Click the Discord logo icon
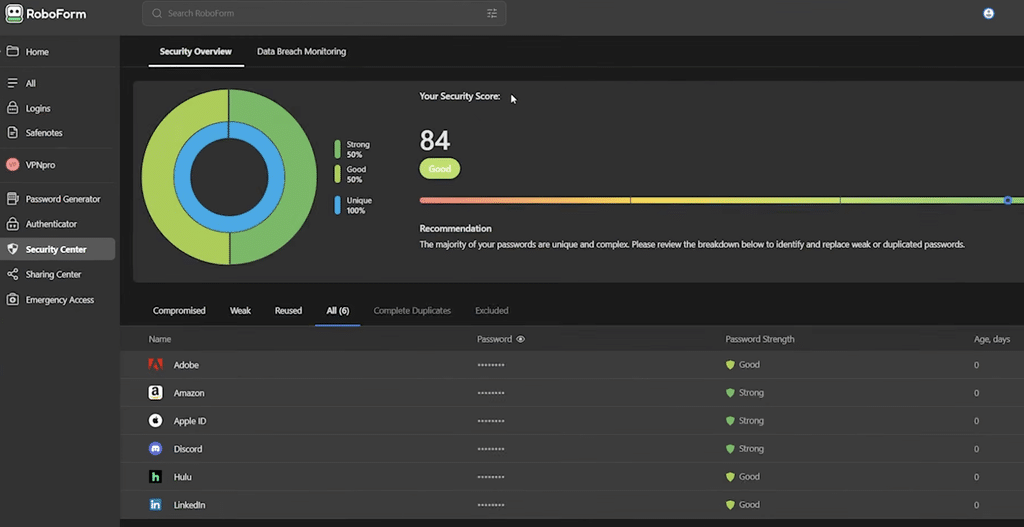This screenshot has width=1024, height=527. [x=155, y=449]
